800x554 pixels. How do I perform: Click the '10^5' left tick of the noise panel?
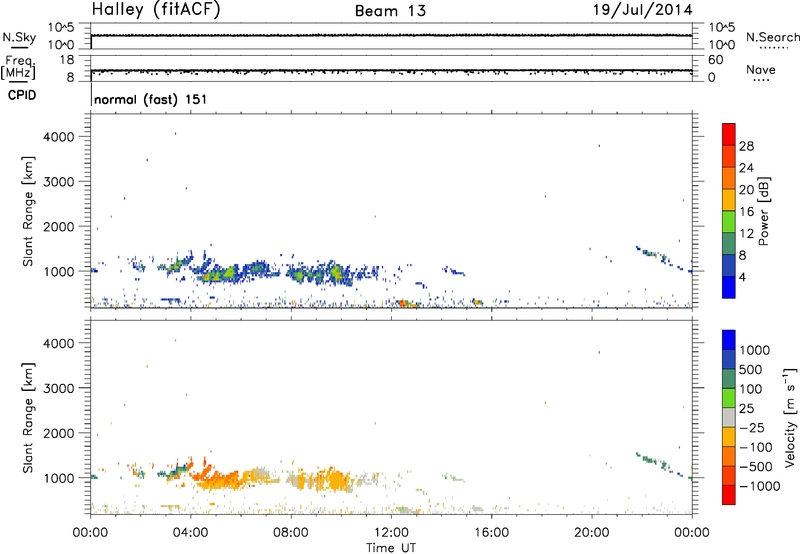(x=61, y=27)
